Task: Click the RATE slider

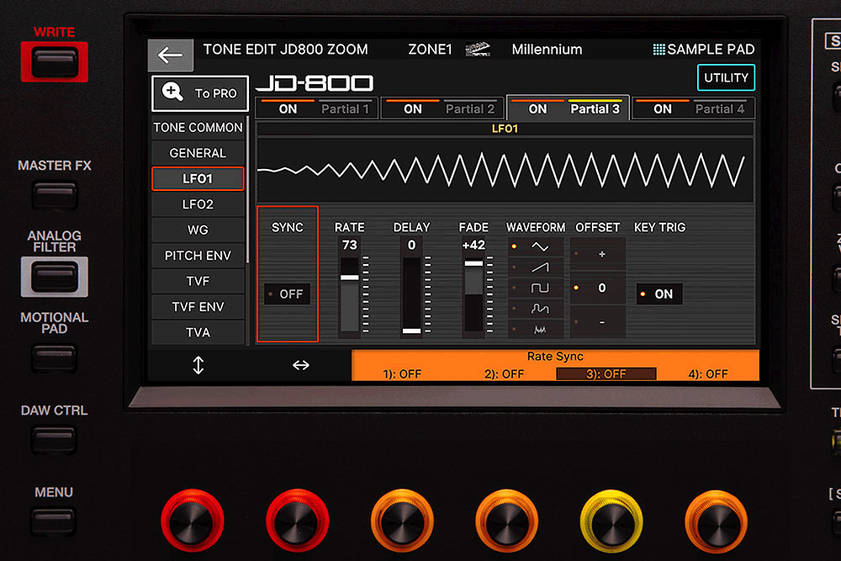Action: coord(349,295)
